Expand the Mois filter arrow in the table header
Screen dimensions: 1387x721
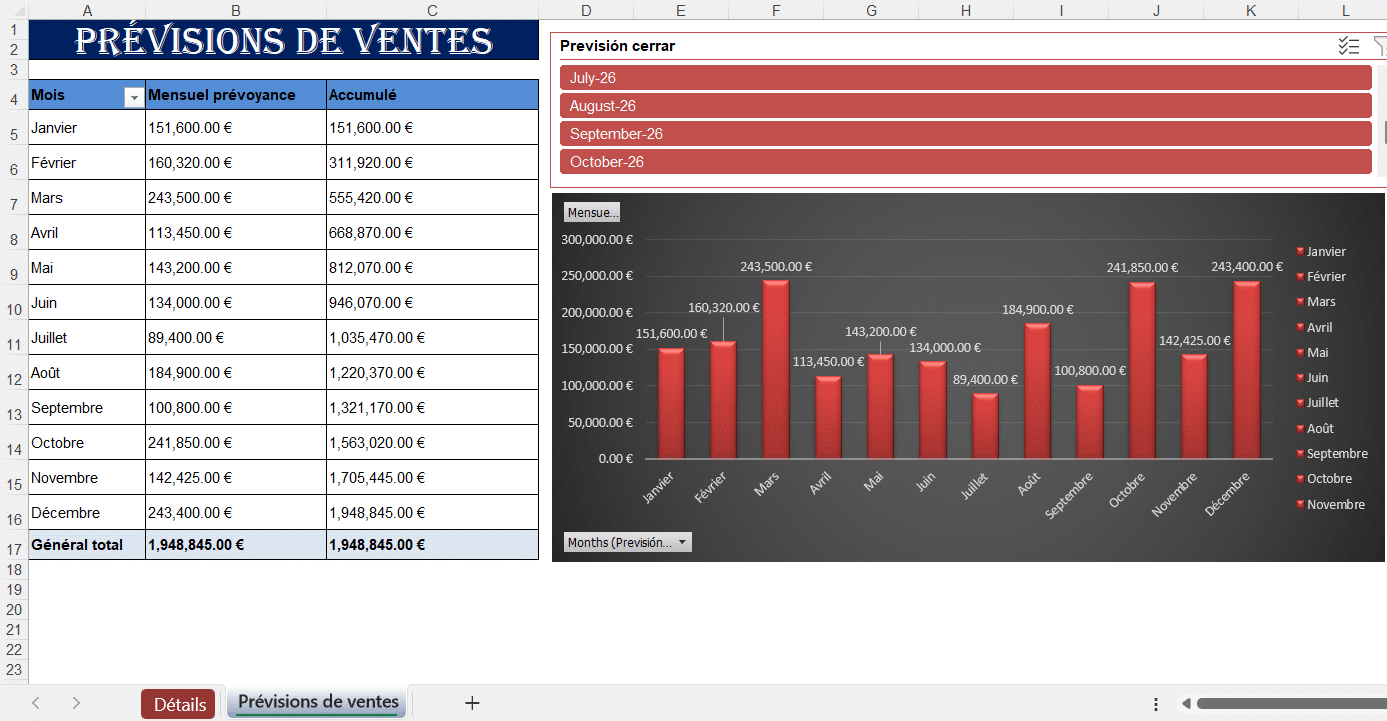pos(133,95)
